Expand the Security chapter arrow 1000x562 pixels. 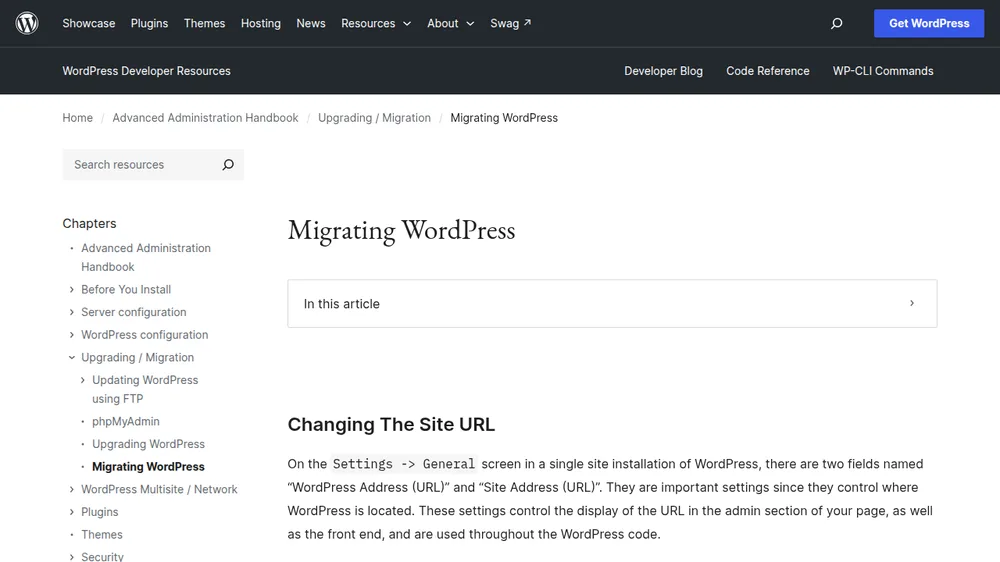coord(71,557)
